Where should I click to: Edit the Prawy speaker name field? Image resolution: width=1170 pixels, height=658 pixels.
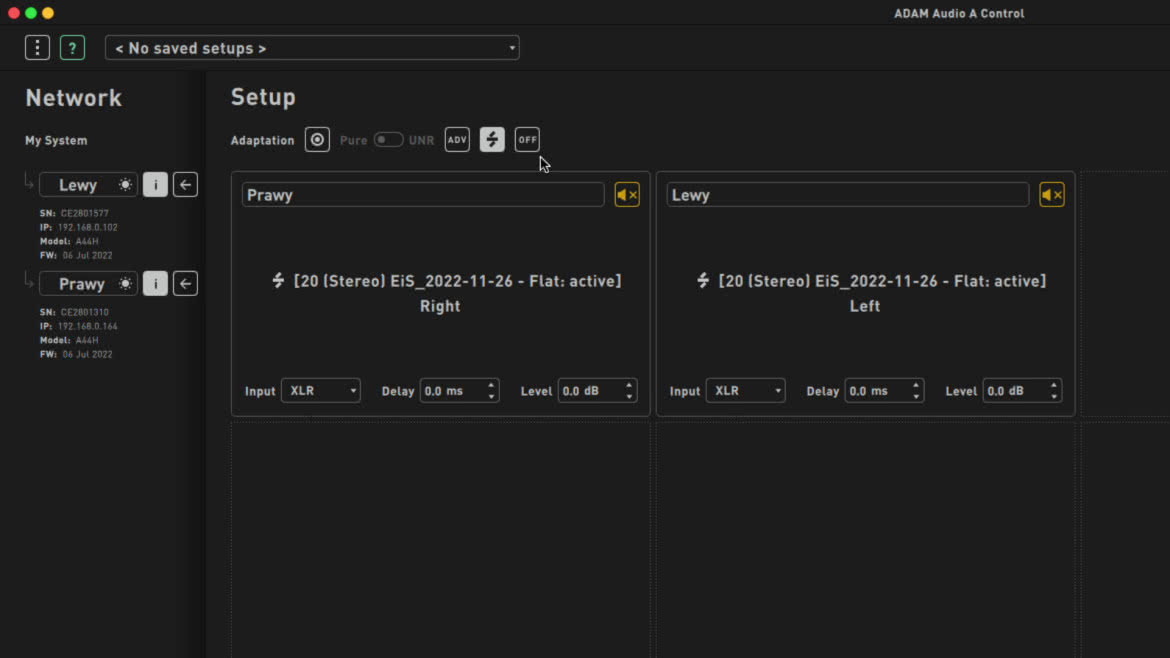pyautogui.click(x=423, y=195)
